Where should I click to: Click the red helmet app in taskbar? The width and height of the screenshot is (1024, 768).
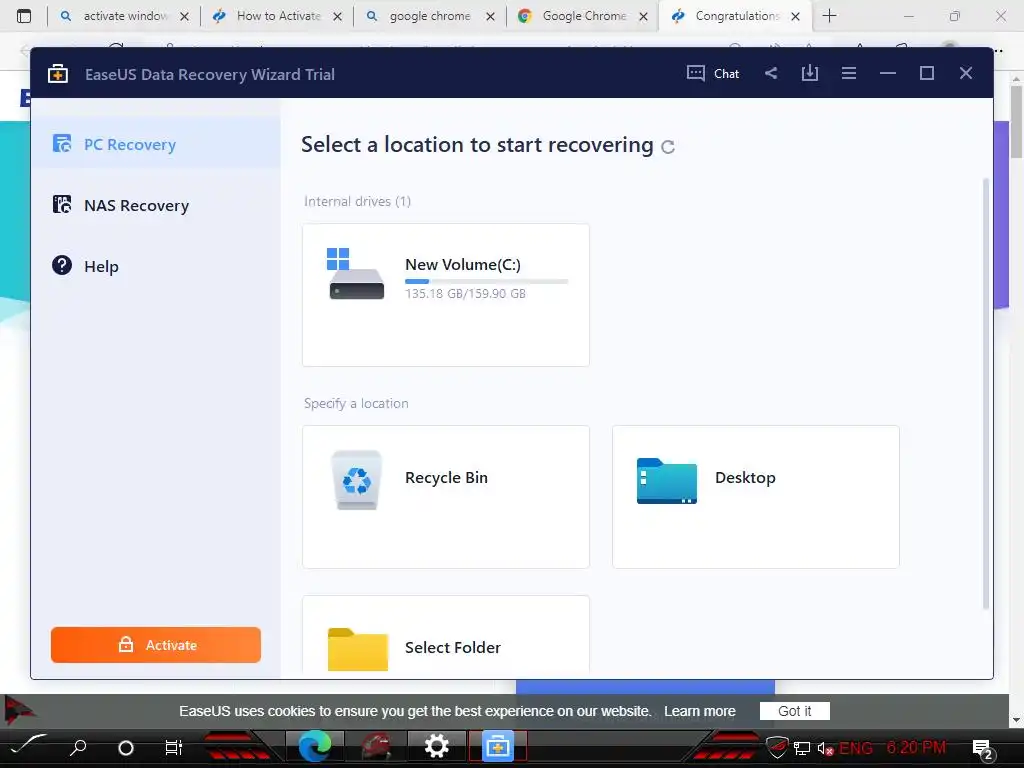coord(376,746)
